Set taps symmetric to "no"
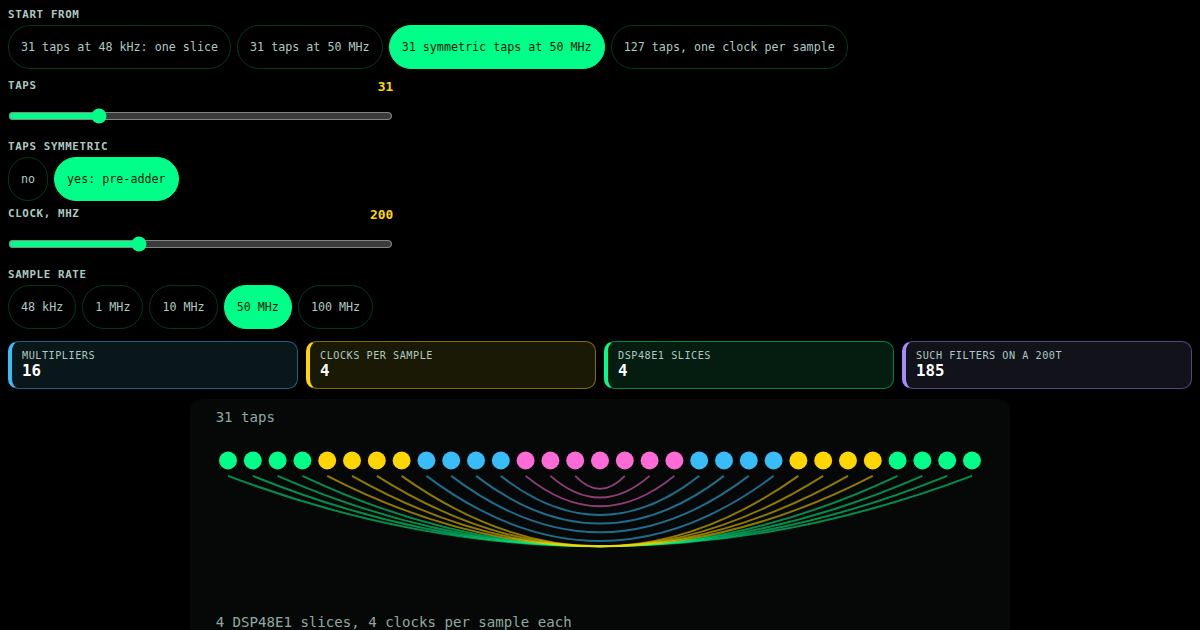Viewport: 1200px width, 630px height. point(28,179)
